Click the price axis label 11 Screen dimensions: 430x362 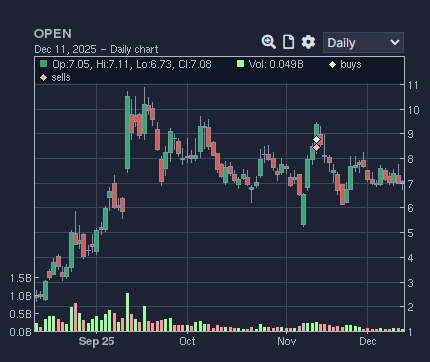coord(413,85)
